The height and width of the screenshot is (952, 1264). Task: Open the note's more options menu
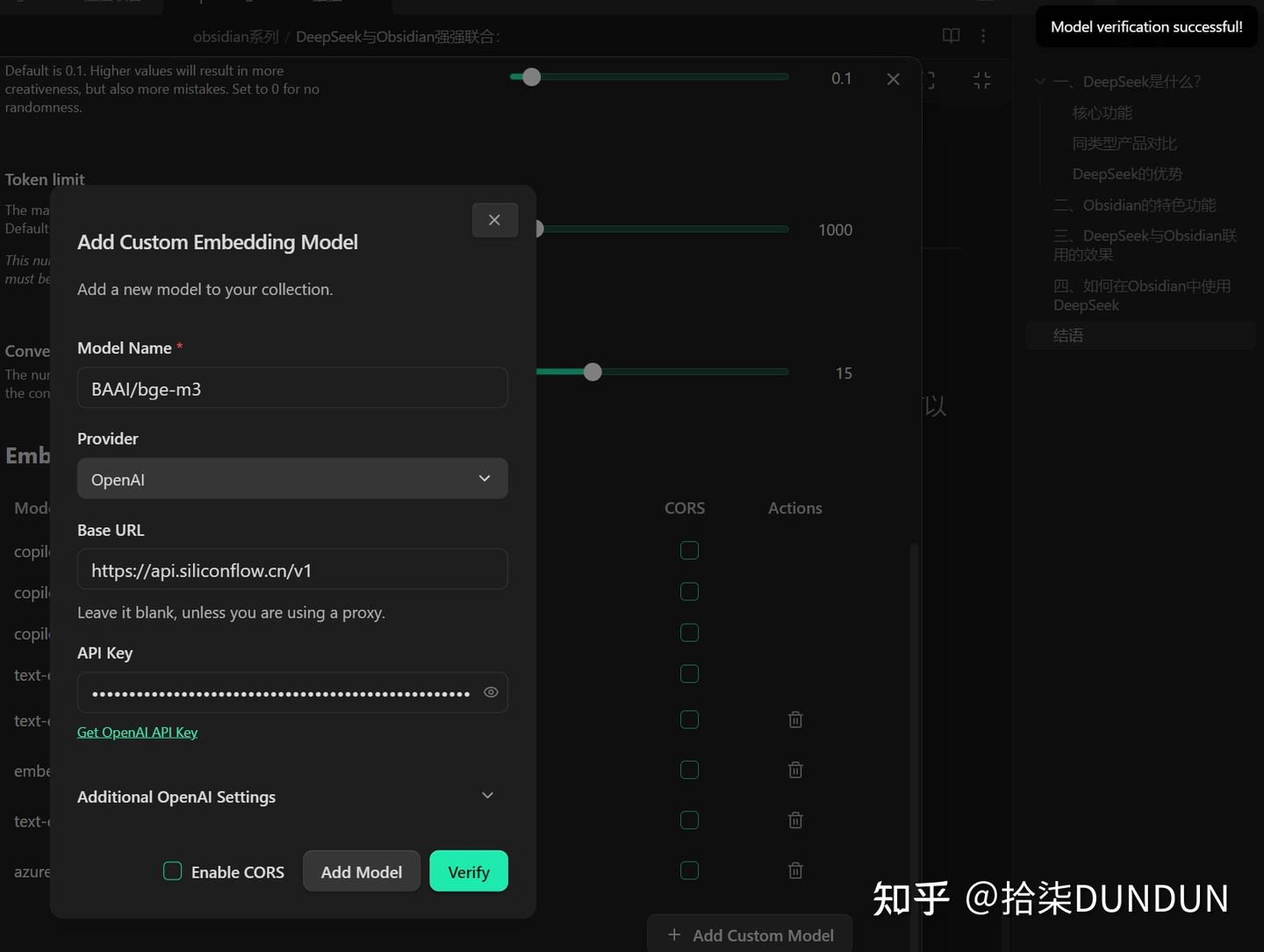coord(983,36)
